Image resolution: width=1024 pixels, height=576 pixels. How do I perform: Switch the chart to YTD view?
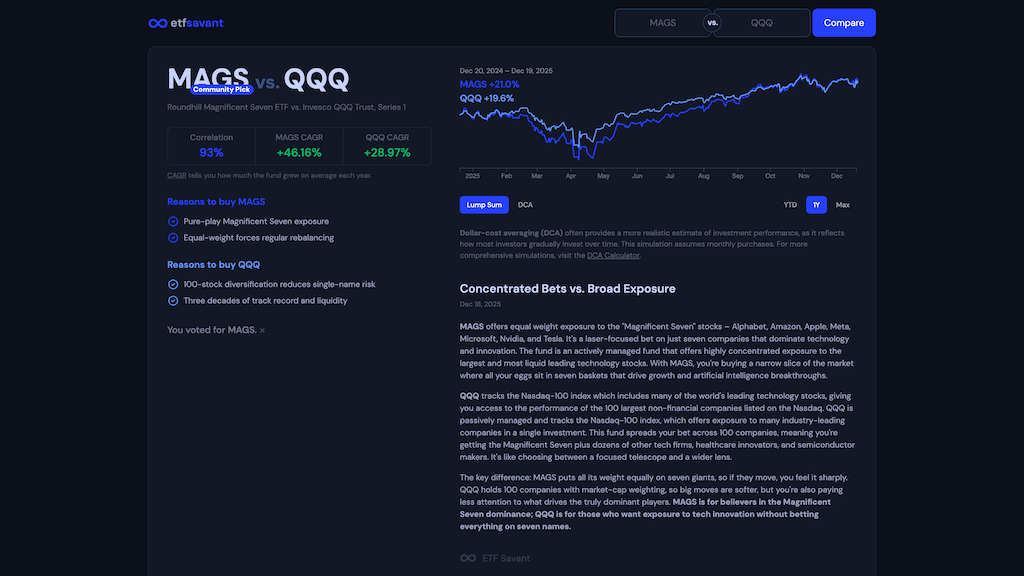point(789,204)
